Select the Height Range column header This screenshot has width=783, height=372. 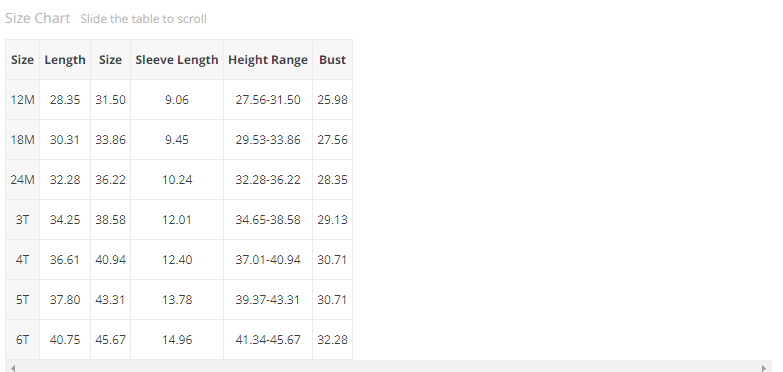(268, 60)
